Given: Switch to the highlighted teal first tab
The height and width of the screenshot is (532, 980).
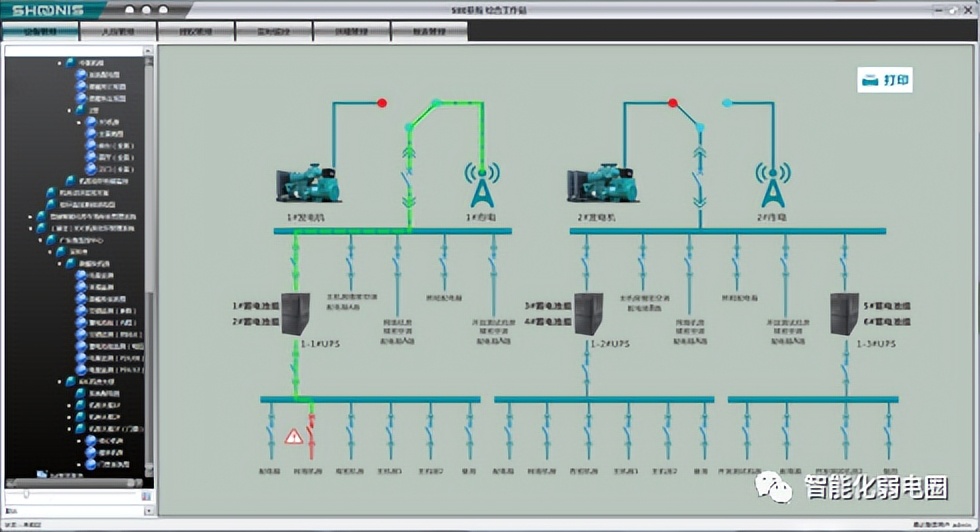Looking at the screenshot, I should (x=41, y=31).
